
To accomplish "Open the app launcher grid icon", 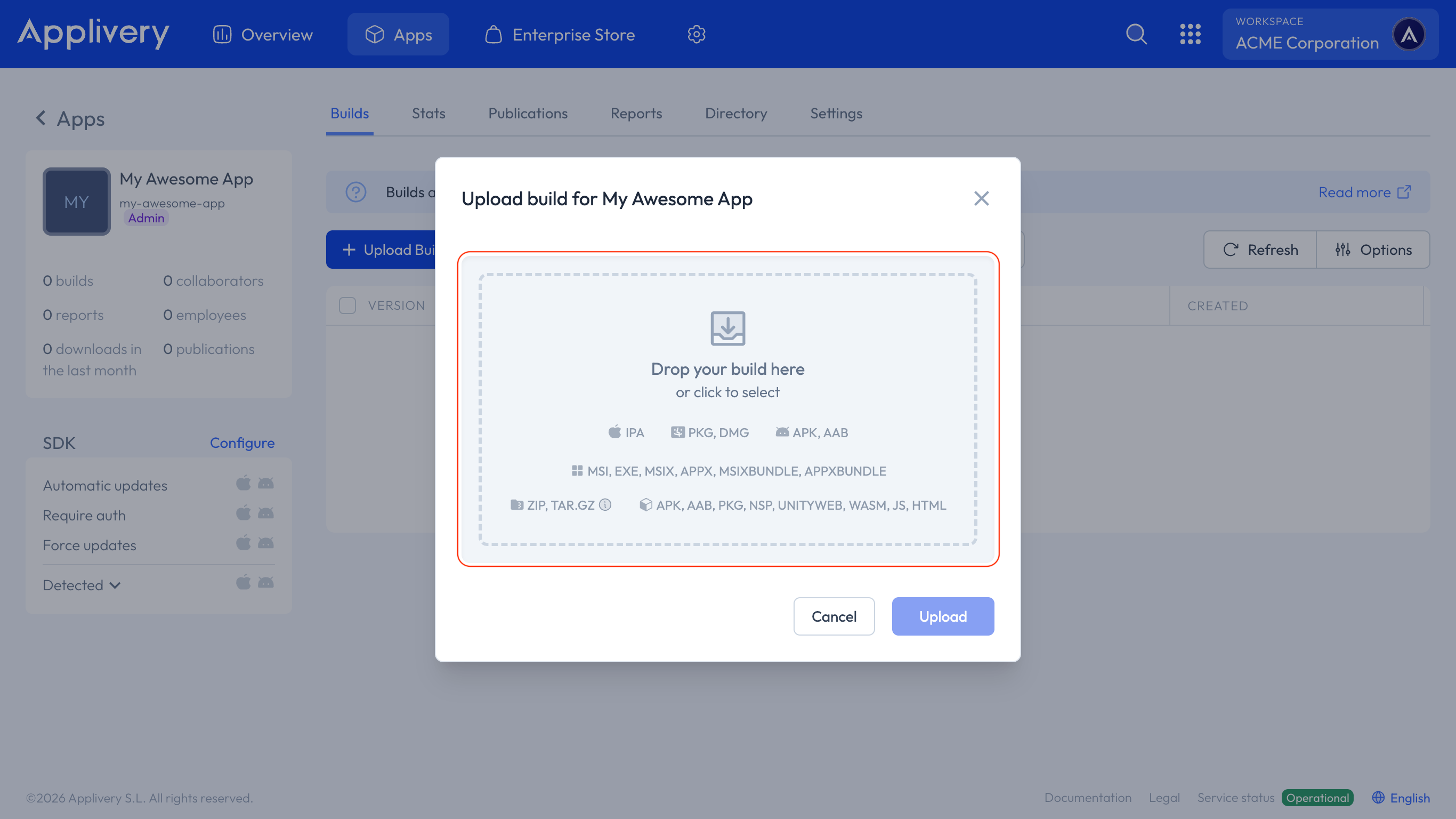I will pyautogui.click(x=1191, y=34).
